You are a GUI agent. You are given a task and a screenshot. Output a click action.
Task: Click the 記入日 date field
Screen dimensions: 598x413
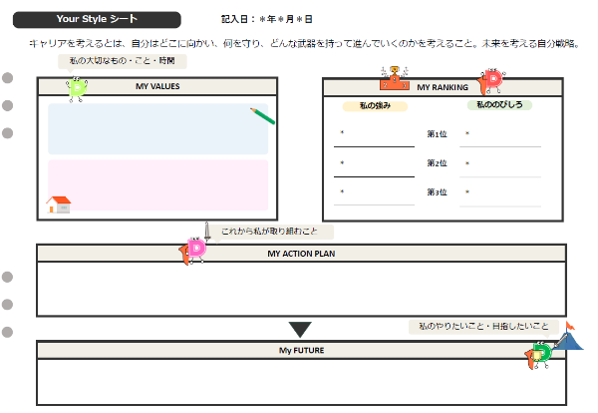pos(267,19)
